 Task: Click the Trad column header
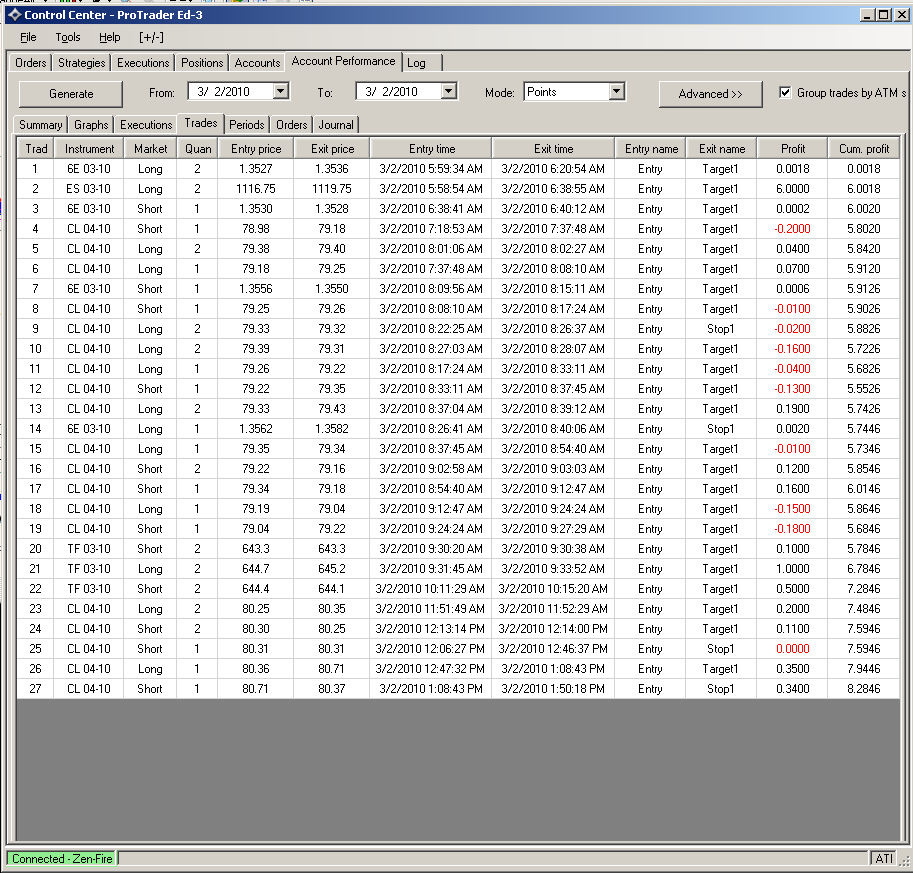[36, 149]
